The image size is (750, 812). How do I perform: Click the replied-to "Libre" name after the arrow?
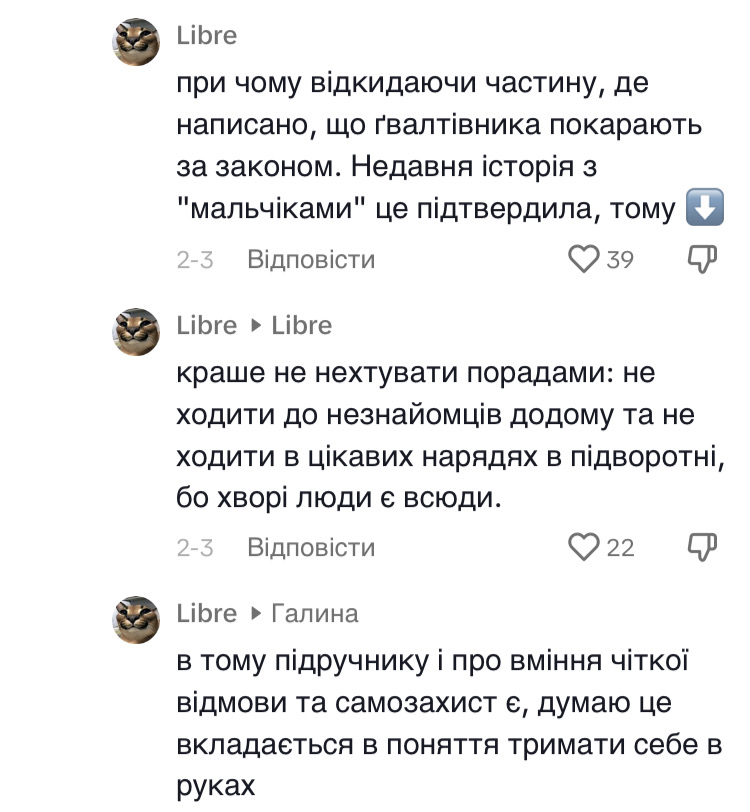pyautogui.click(x=302, y=325)
